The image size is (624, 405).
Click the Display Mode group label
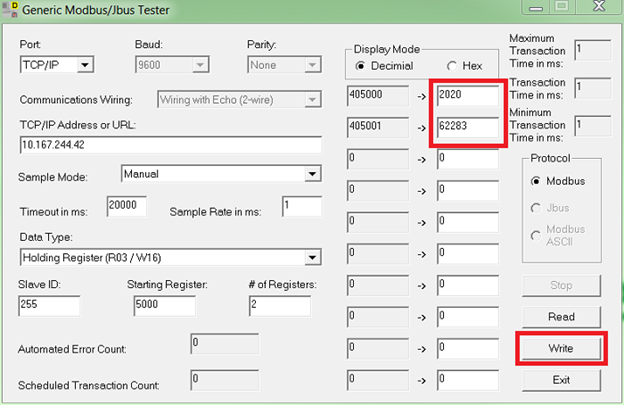point(386,49)
